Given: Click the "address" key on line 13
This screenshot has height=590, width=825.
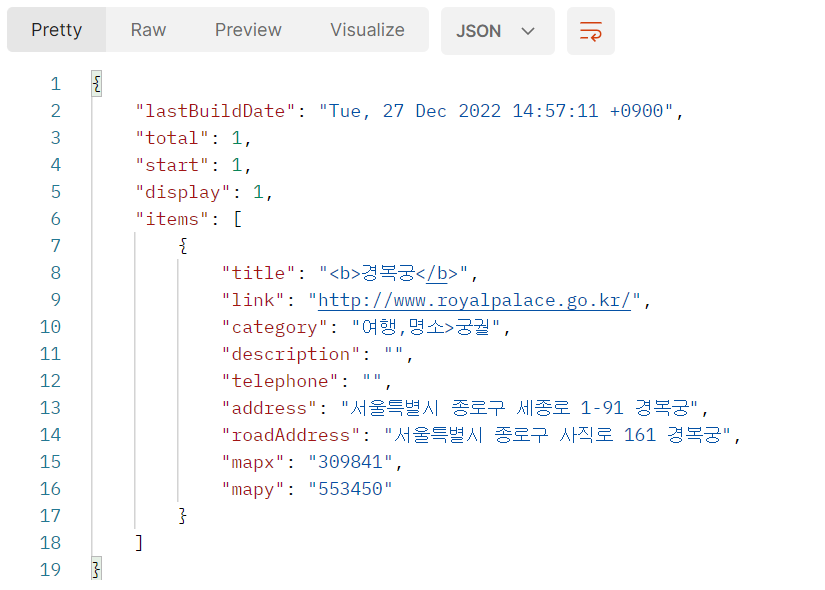Looking at the screenshot, I should pyautogui.click(x=269, y=408).
